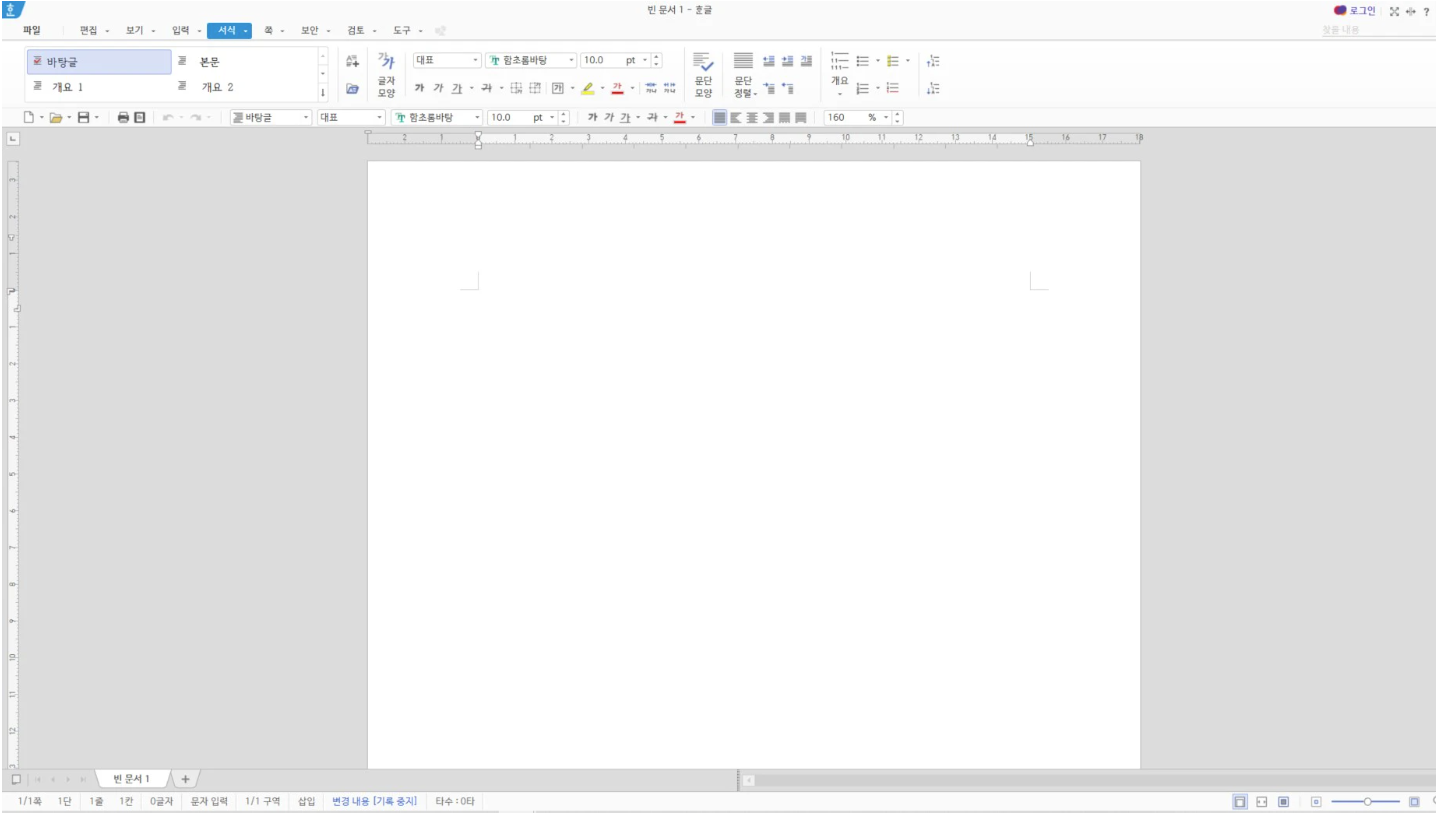The width and height of the screenshot is (1436, 818).
Task: Click the new document icon
Action: coord(29,117)
